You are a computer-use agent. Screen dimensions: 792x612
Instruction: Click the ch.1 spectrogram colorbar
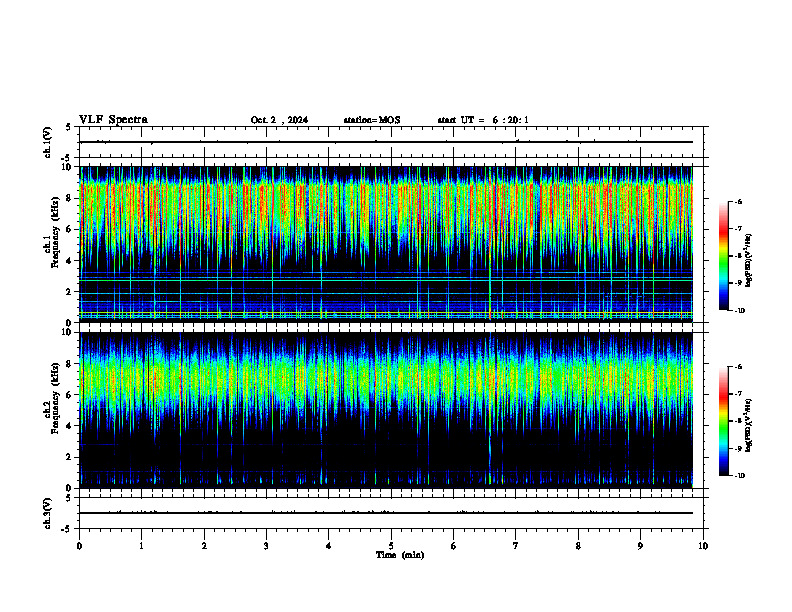(x=723, y=256)
